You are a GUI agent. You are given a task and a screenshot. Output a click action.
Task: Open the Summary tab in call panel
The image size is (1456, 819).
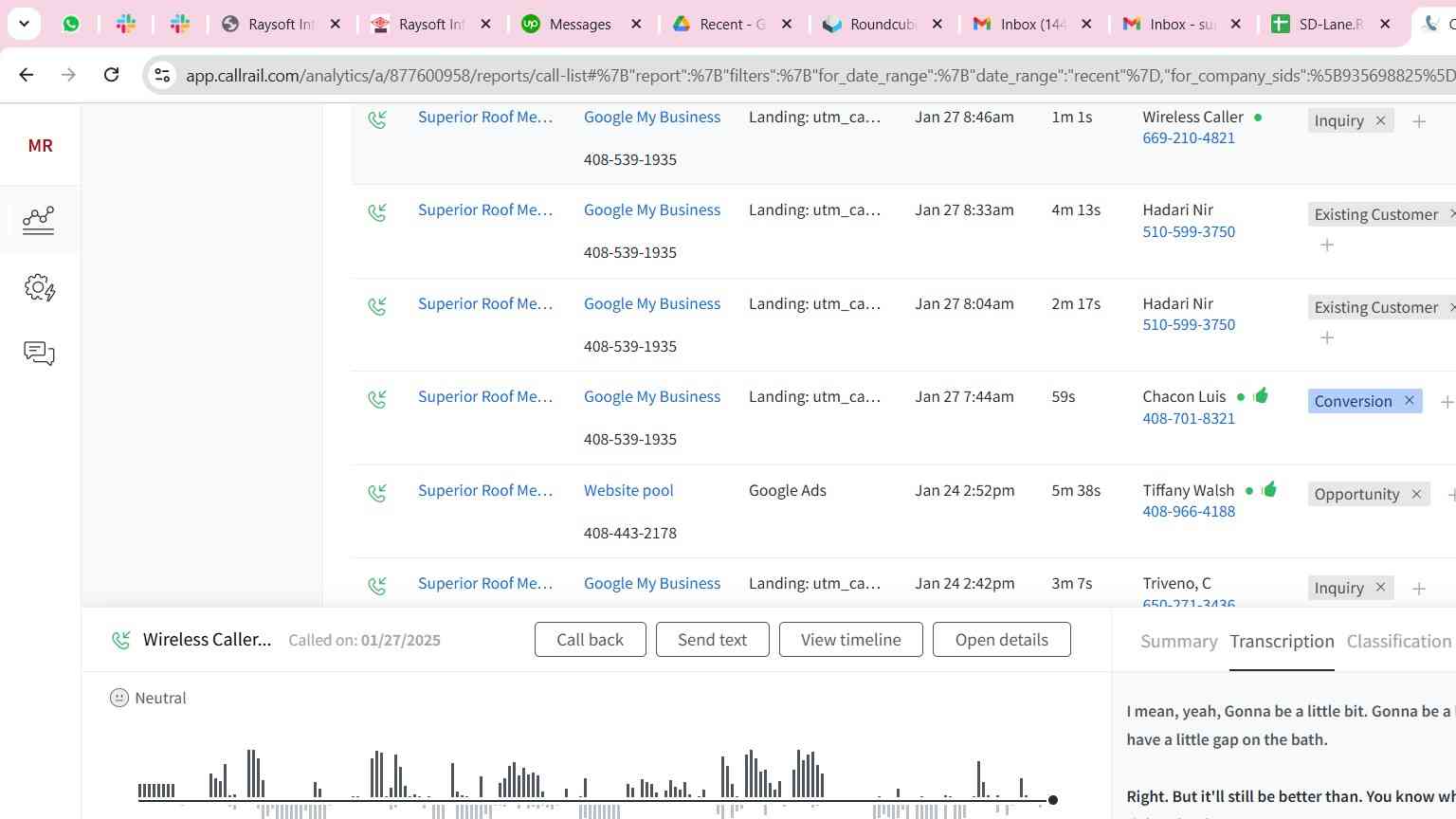pos(1179,641)
